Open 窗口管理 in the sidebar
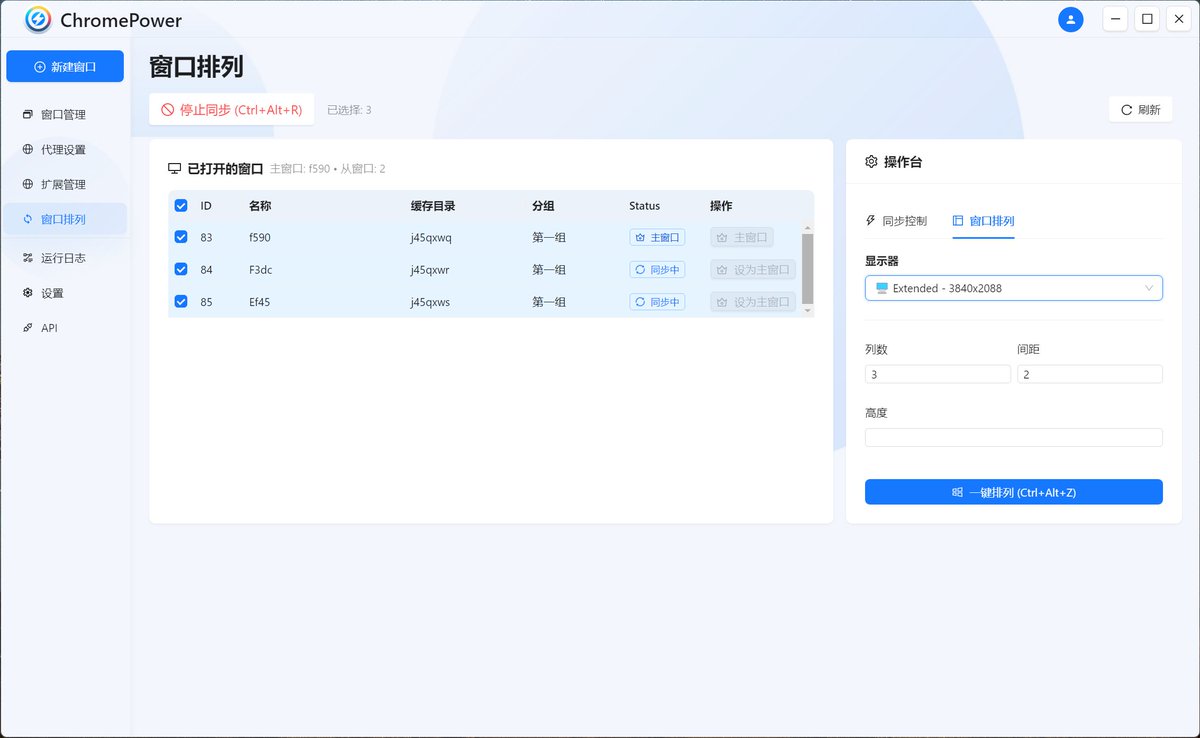Viewport: 1200px width, 738px height. [x=65, y=115]
